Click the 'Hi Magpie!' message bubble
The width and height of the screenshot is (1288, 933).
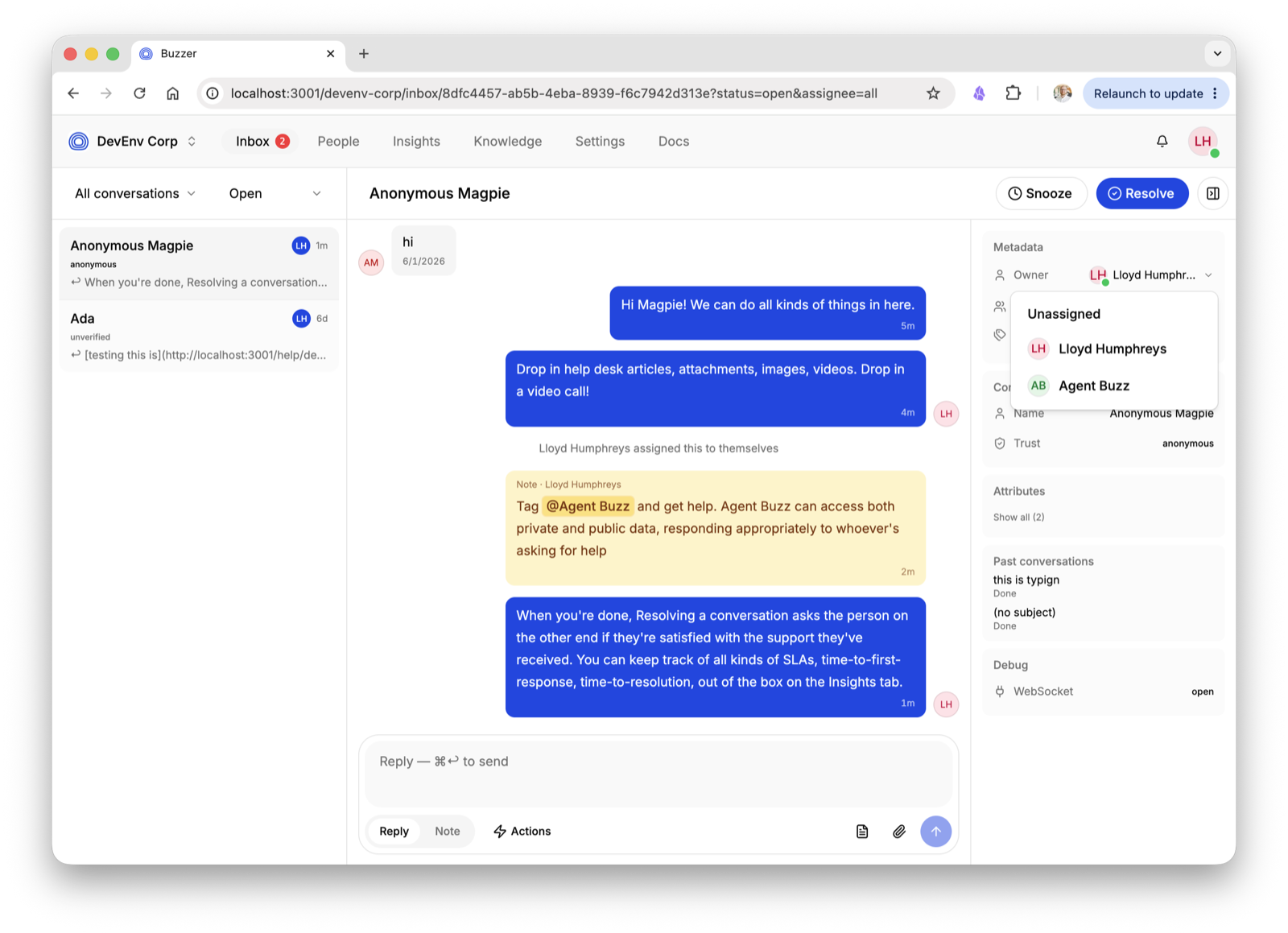(x=767, y=312)
